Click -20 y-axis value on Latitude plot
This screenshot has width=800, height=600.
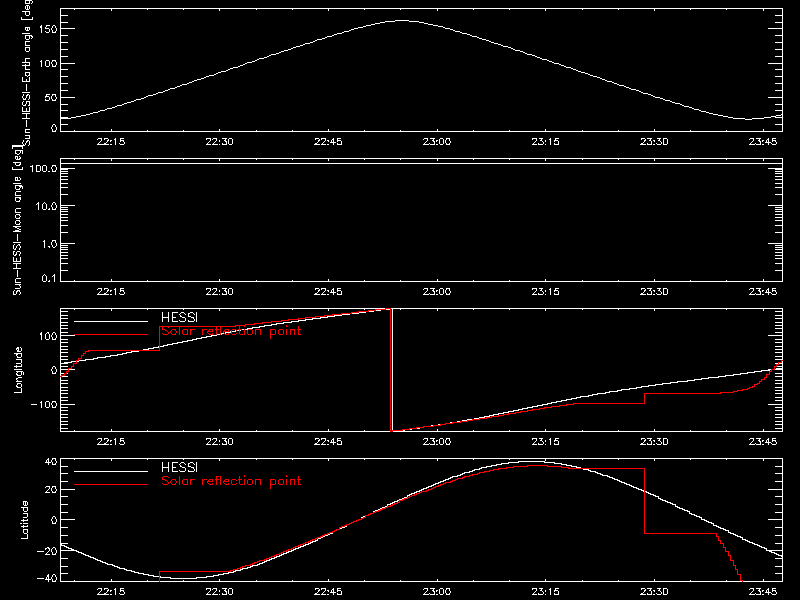click(47, 551)
